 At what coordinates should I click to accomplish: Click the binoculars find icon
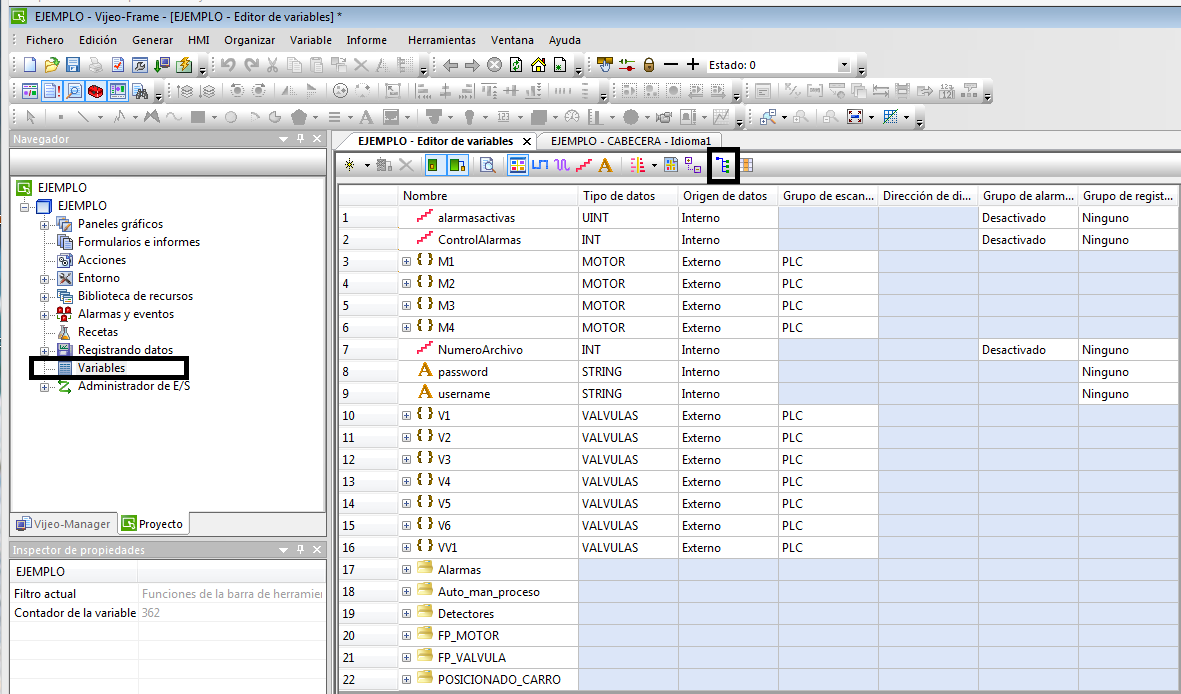pyautogui.click(x=139, y=91)
